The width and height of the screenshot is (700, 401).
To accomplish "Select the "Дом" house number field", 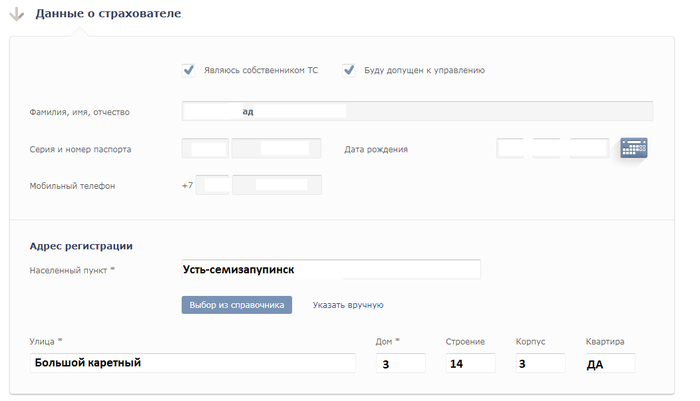I will point(400,364).
